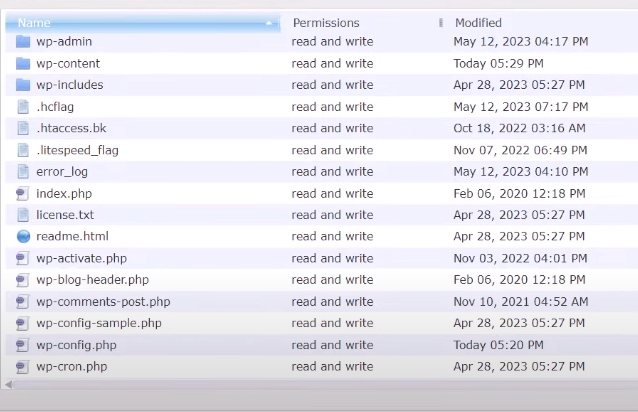This screenshot has width=638, height=412.
Task: Click the license.txt document icon
Action: [x=23, y=215]
